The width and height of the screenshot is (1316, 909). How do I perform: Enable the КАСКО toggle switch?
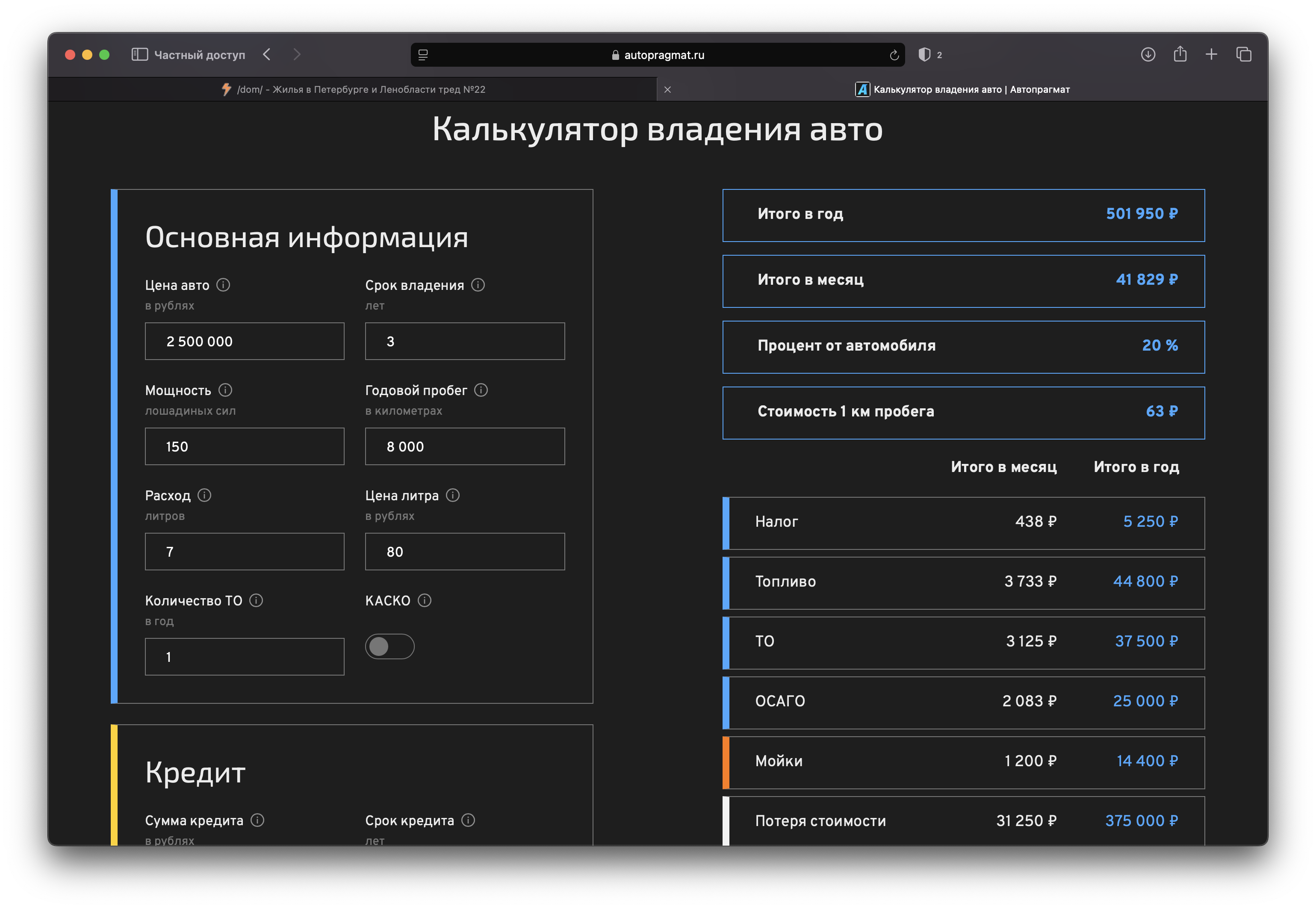tap(389, 646)
